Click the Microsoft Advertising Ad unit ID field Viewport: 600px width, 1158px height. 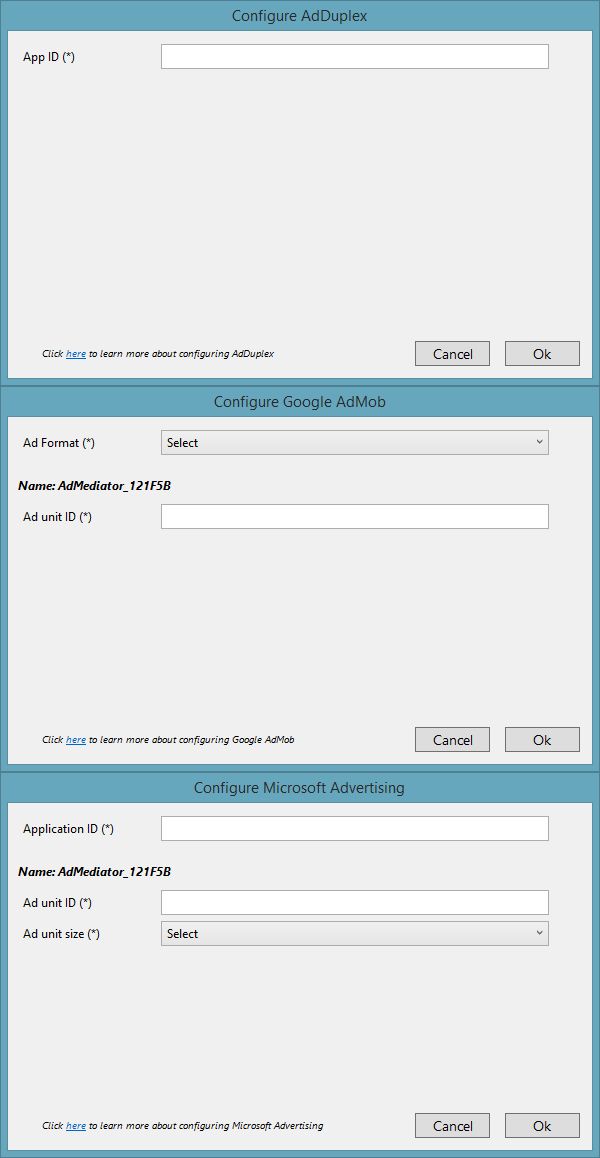[x=355, y=902]
